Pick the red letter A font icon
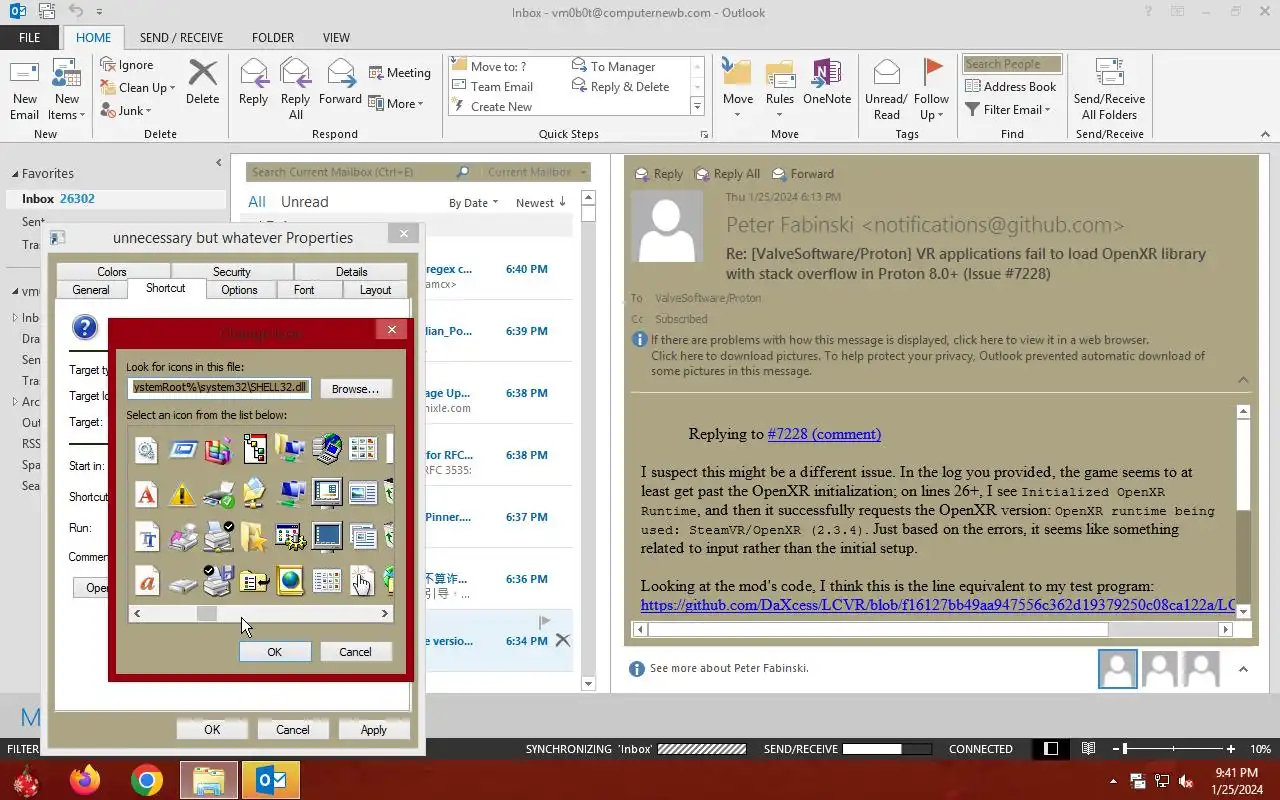 147,493
